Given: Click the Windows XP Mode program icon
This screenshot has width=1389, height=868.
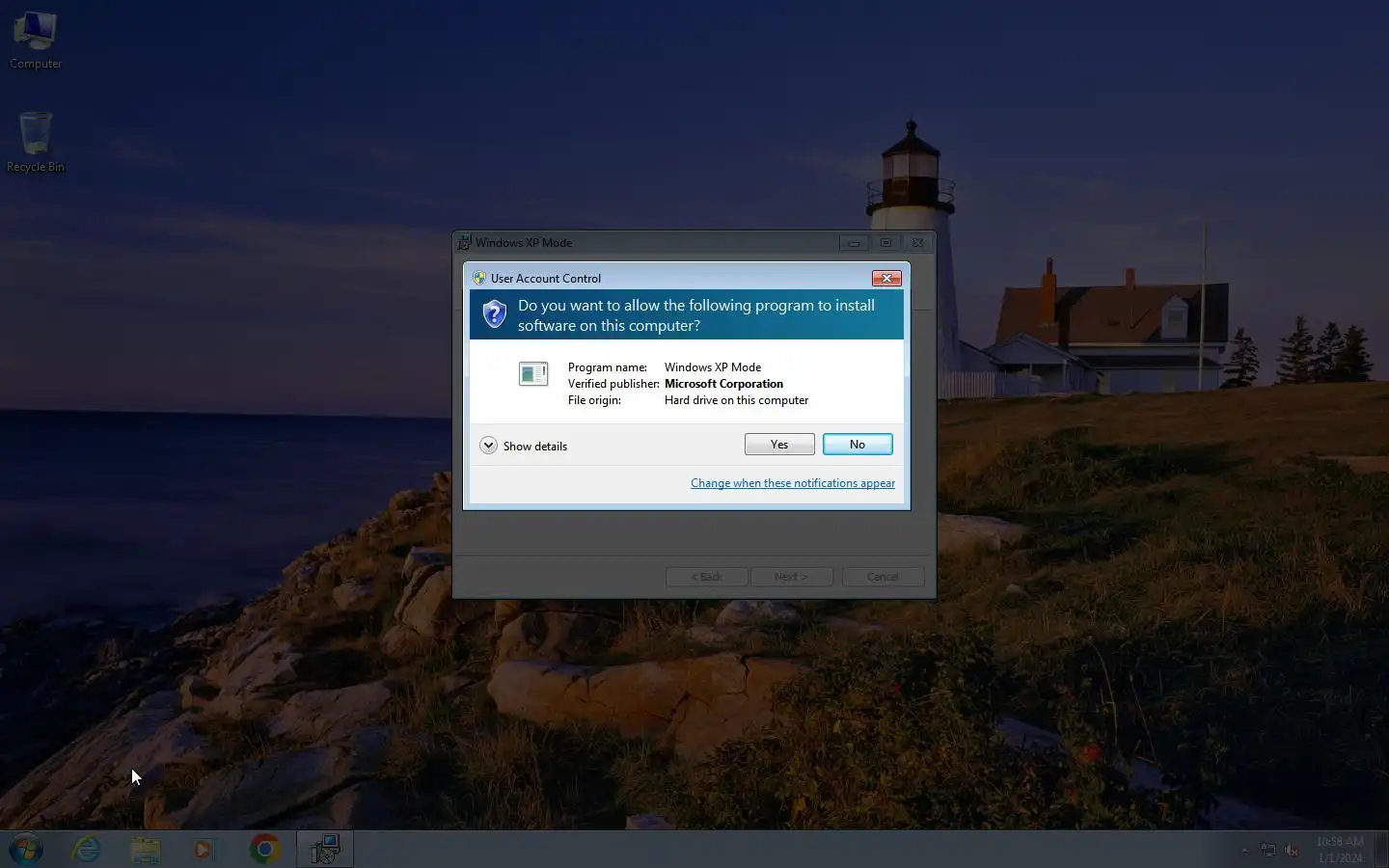Looking at the screenshot, I should click(x=533, y=373).
